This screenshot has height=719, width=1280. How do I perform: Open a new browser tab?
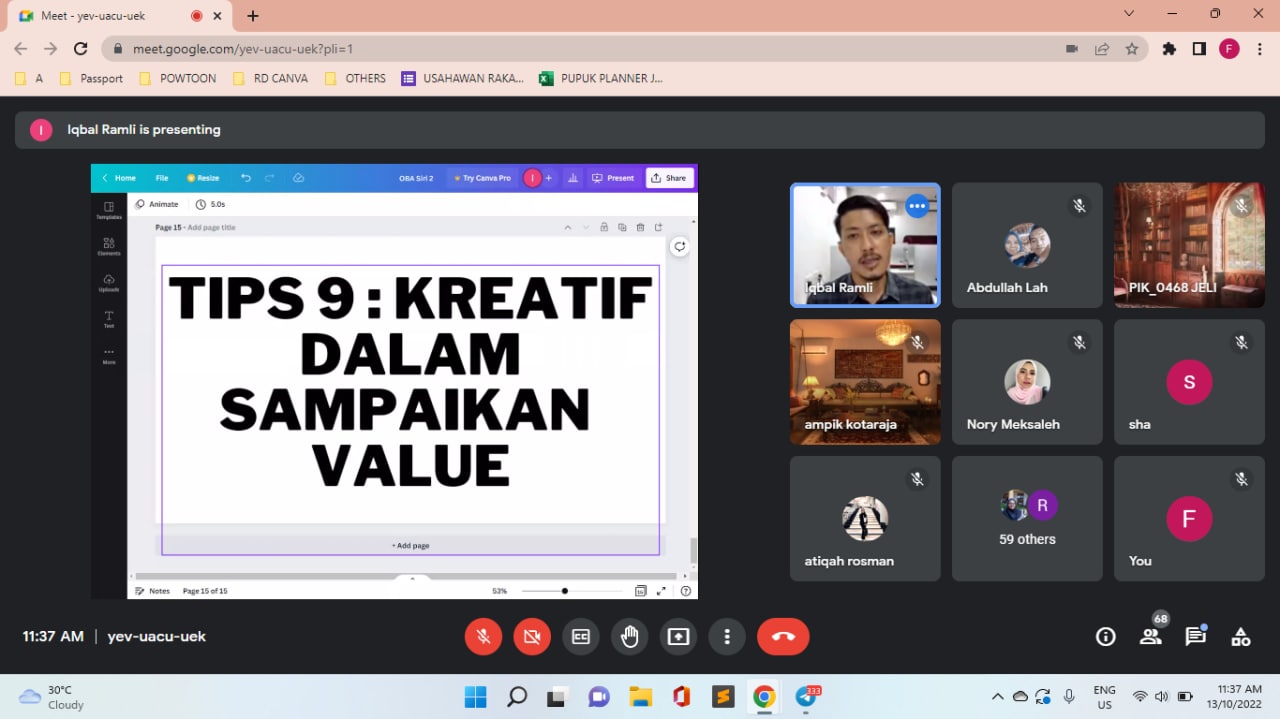253,16
